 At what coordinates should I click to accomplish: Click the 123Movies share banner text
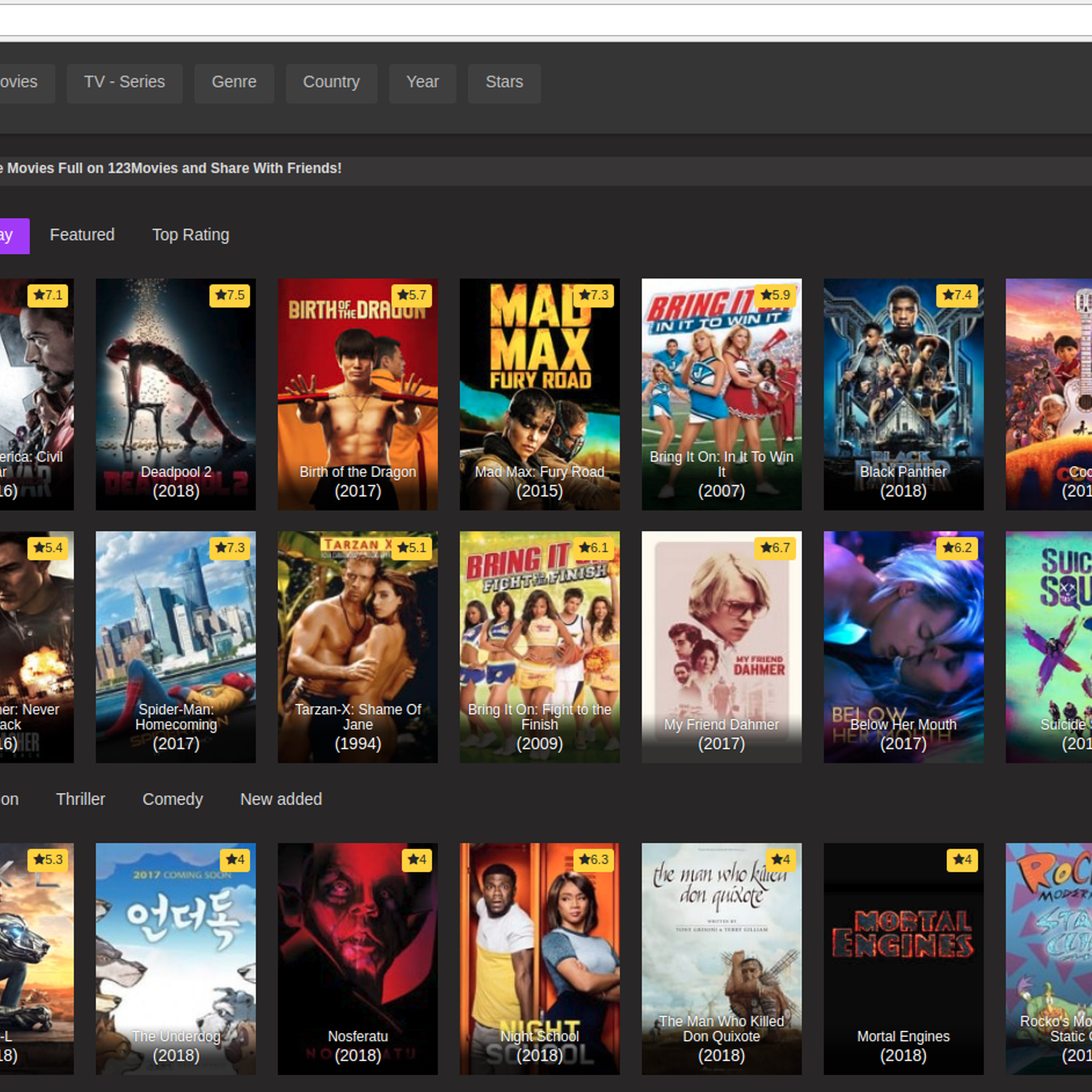(171, 169)
